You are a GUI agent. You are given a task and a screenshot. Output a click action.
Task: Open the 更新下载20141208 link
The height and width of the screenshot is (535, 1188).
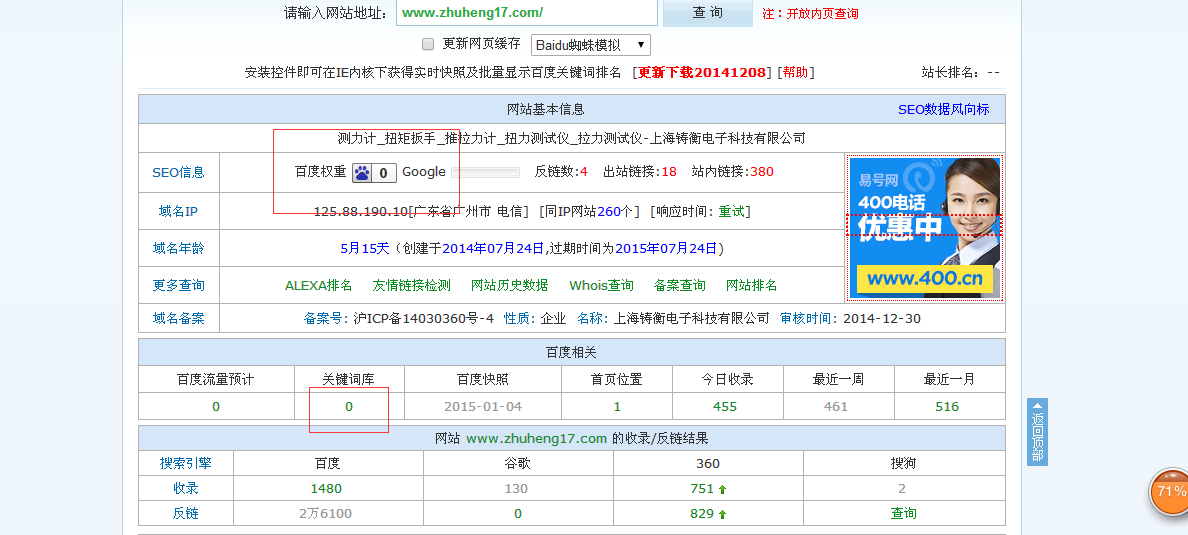pyautogui.click(x=702, y=73)
